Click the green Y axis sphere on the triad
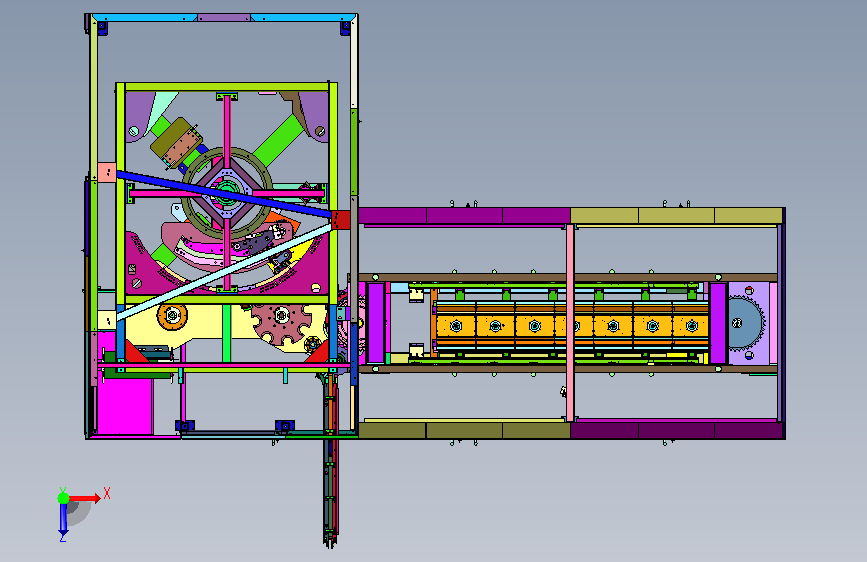Image resolution: width=867 pixels, height=562 pixels. [x=64, y=498]
